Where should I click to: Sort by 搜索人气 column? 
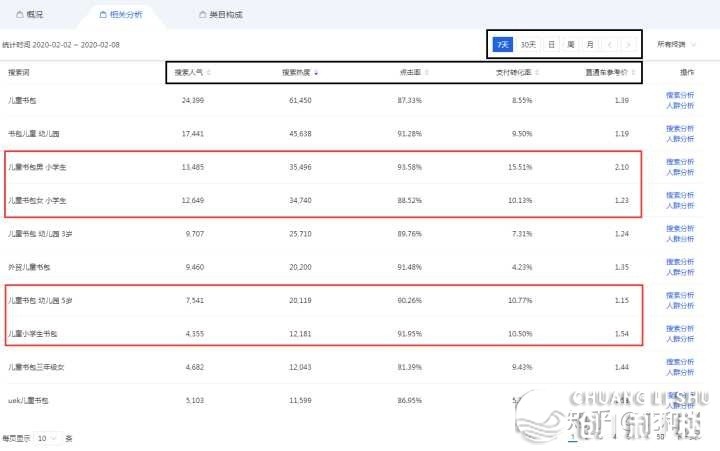click(x=192, y=73)
